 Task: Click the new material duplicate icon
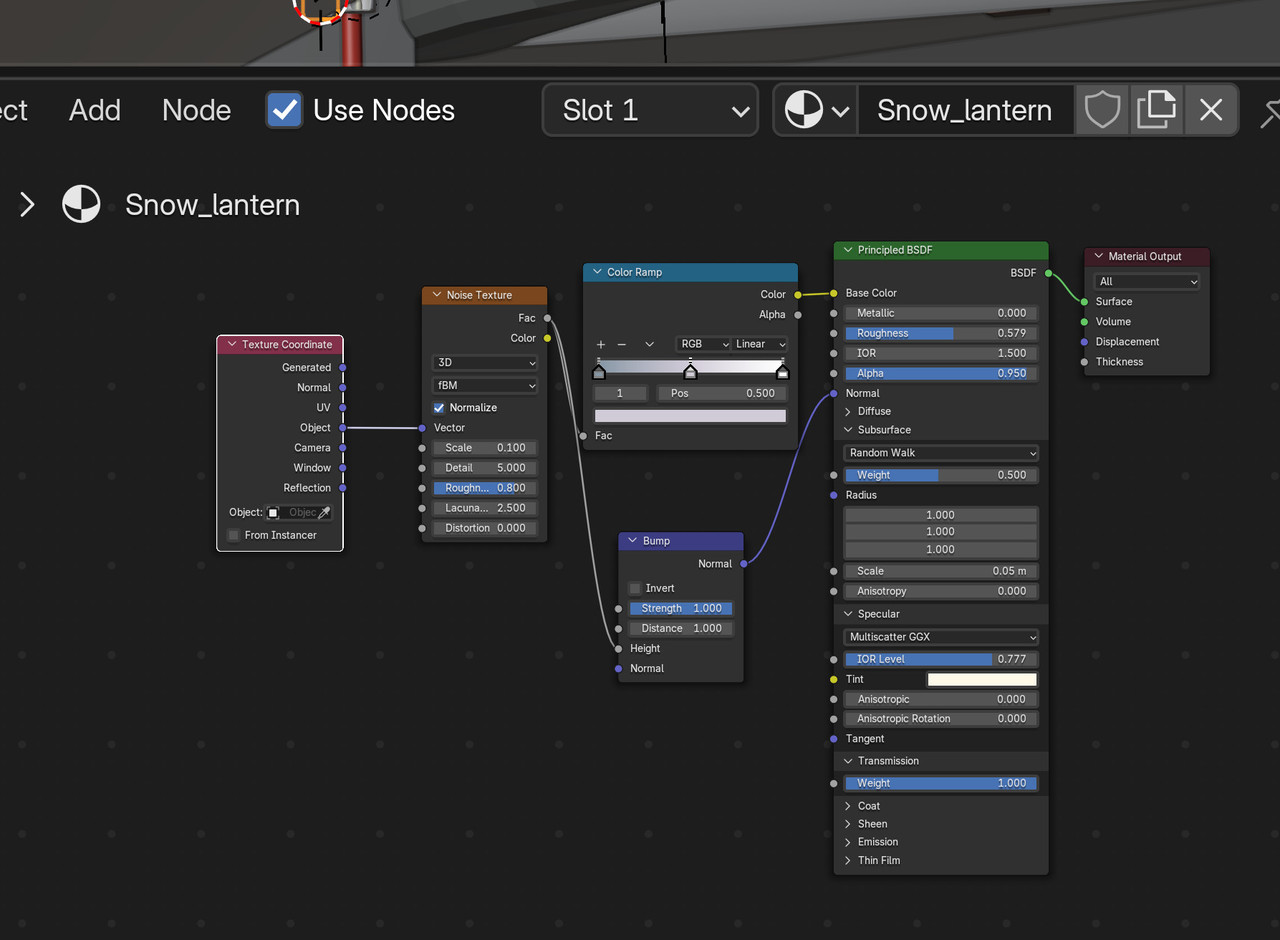point(1156,110)
